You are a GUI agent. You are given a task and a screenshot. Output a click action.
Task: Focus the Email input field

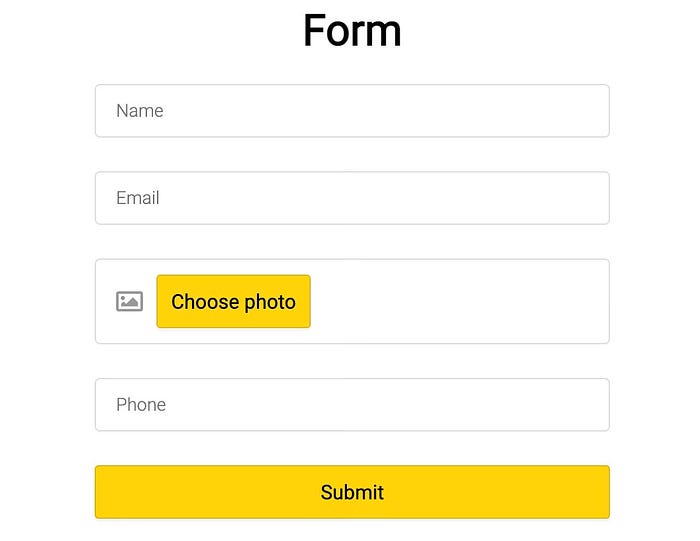(352, 198)
